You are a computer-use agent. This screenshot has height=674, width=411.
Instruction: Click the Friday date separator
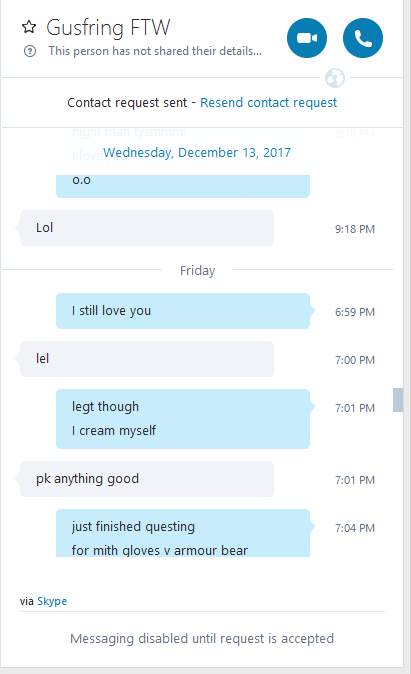(x=197, y=270)
